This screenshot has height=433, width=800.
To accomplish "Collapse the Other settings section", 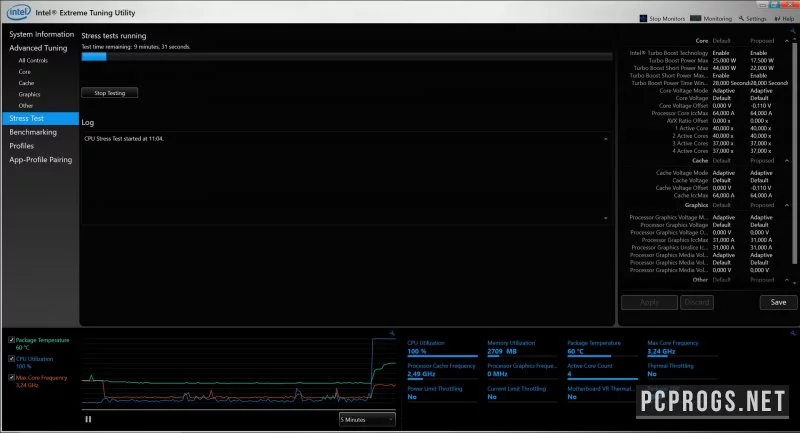I will pyautogui.click(x=787, y=280).
